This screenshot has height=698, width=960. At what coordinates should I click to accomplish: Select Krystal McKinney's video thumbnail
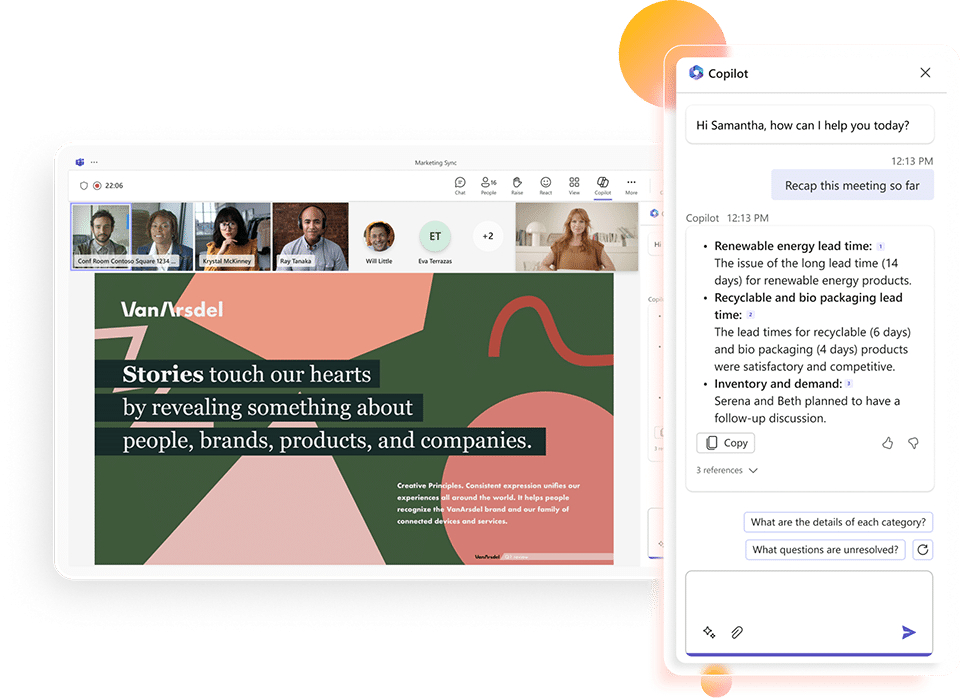(234, 236)
